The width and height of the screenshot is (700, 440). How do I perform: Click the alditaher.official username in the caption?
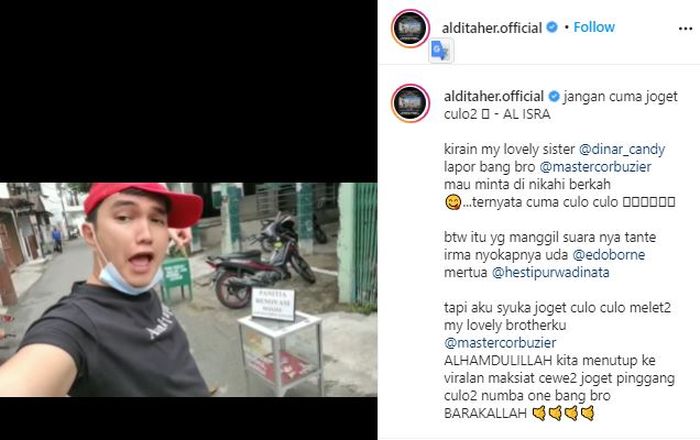[x=494, y=96]
